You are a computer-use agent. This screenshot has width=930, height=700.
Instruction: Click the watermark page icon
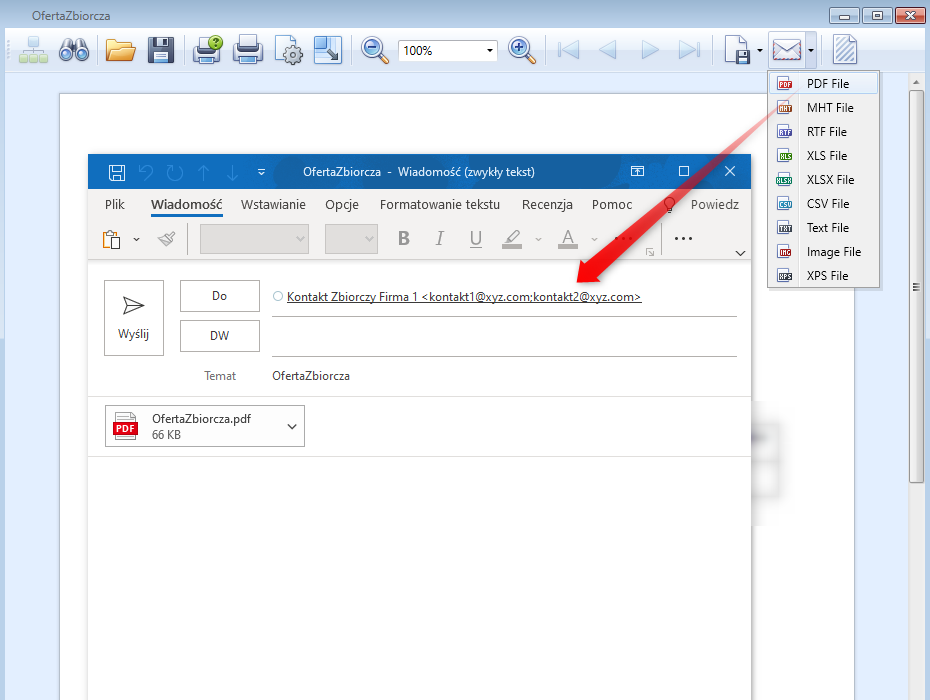click(845, 50)
